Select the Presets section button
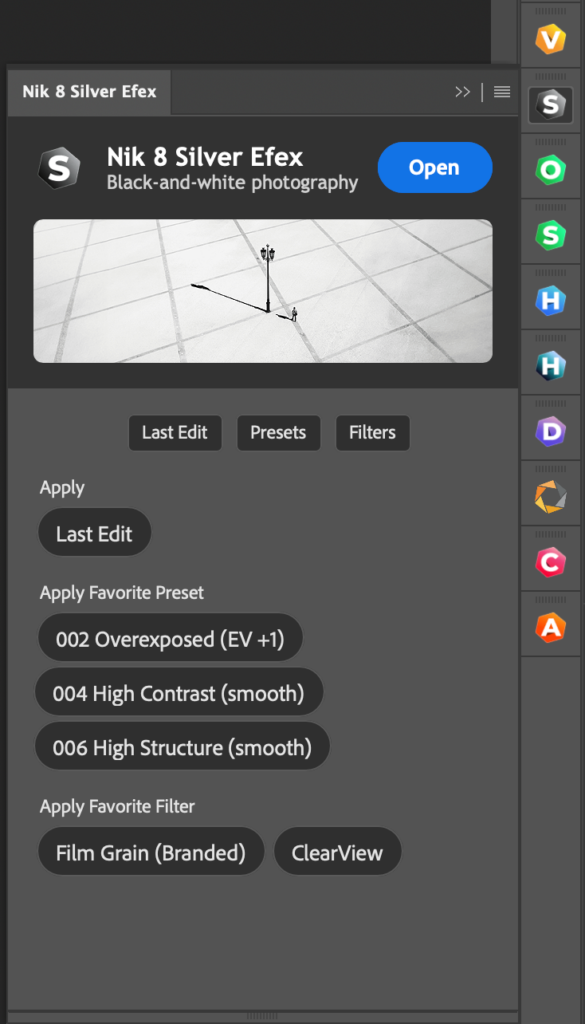Screen dimensions: 585x1024 (278, 432)
